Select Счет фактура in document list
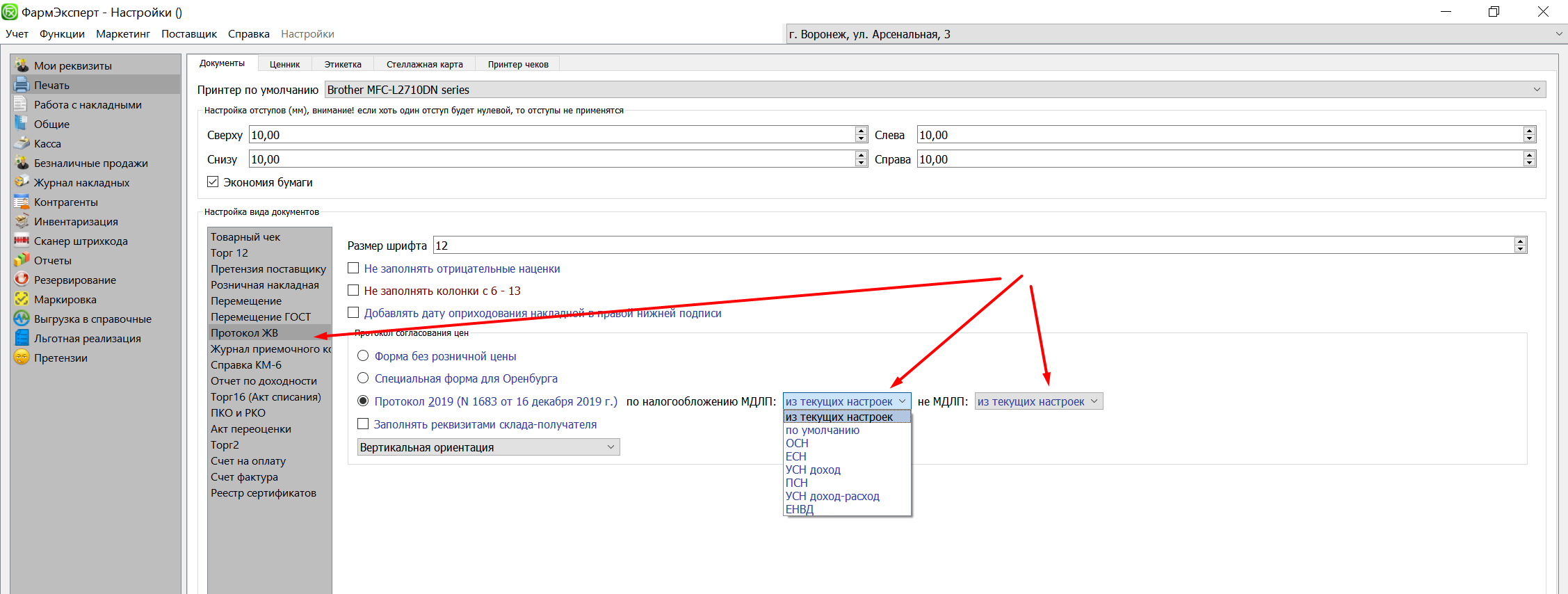Screen dimensions: 1568x594 (x=244, y=477)
